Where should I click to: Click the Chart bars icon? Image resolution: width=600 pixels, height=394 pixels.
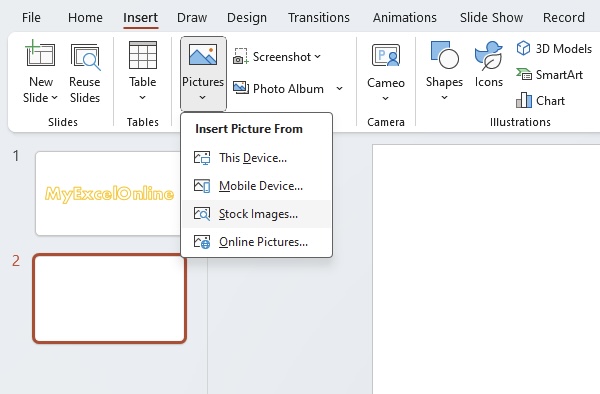click(x=523, y=100)
